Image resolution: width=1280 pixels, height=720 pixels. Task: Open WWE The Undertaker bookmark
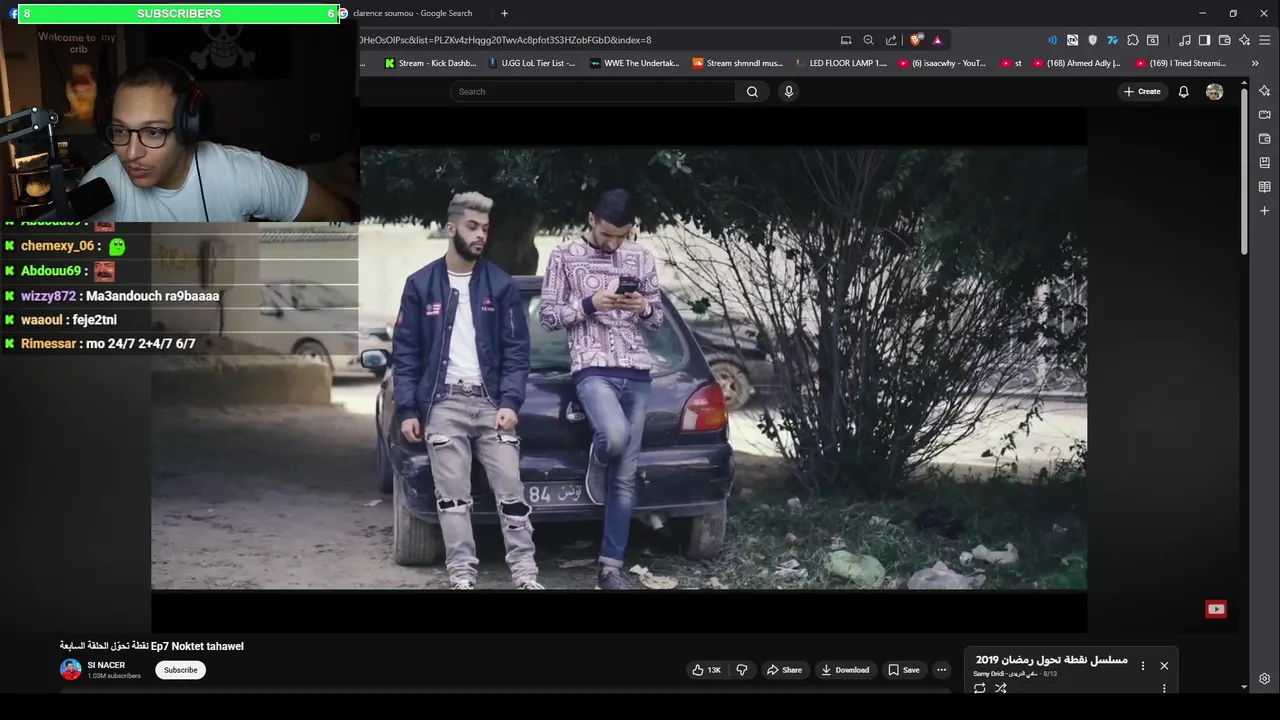[x=635, y=63]
